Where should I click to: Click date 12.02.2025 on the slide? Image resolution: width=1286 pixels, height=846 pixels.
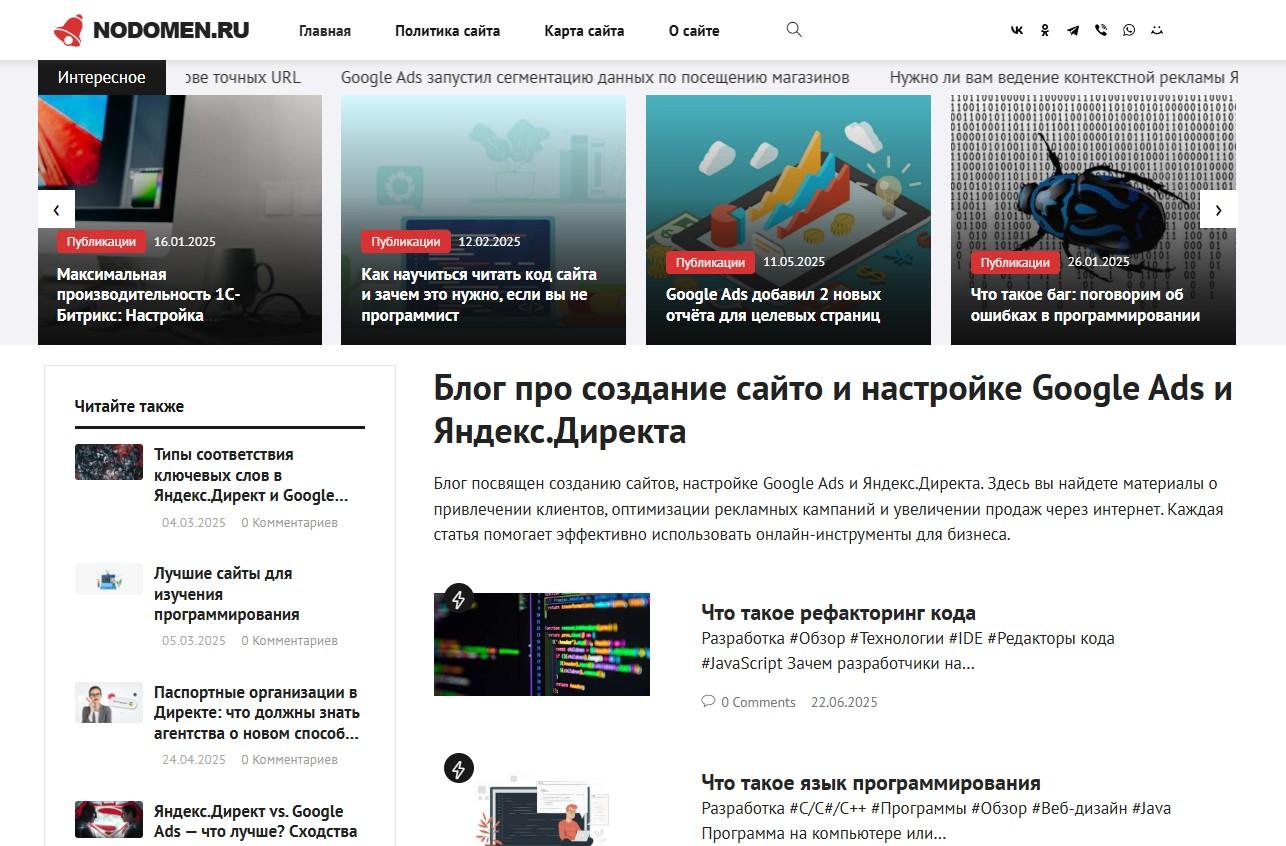(489, 242)
